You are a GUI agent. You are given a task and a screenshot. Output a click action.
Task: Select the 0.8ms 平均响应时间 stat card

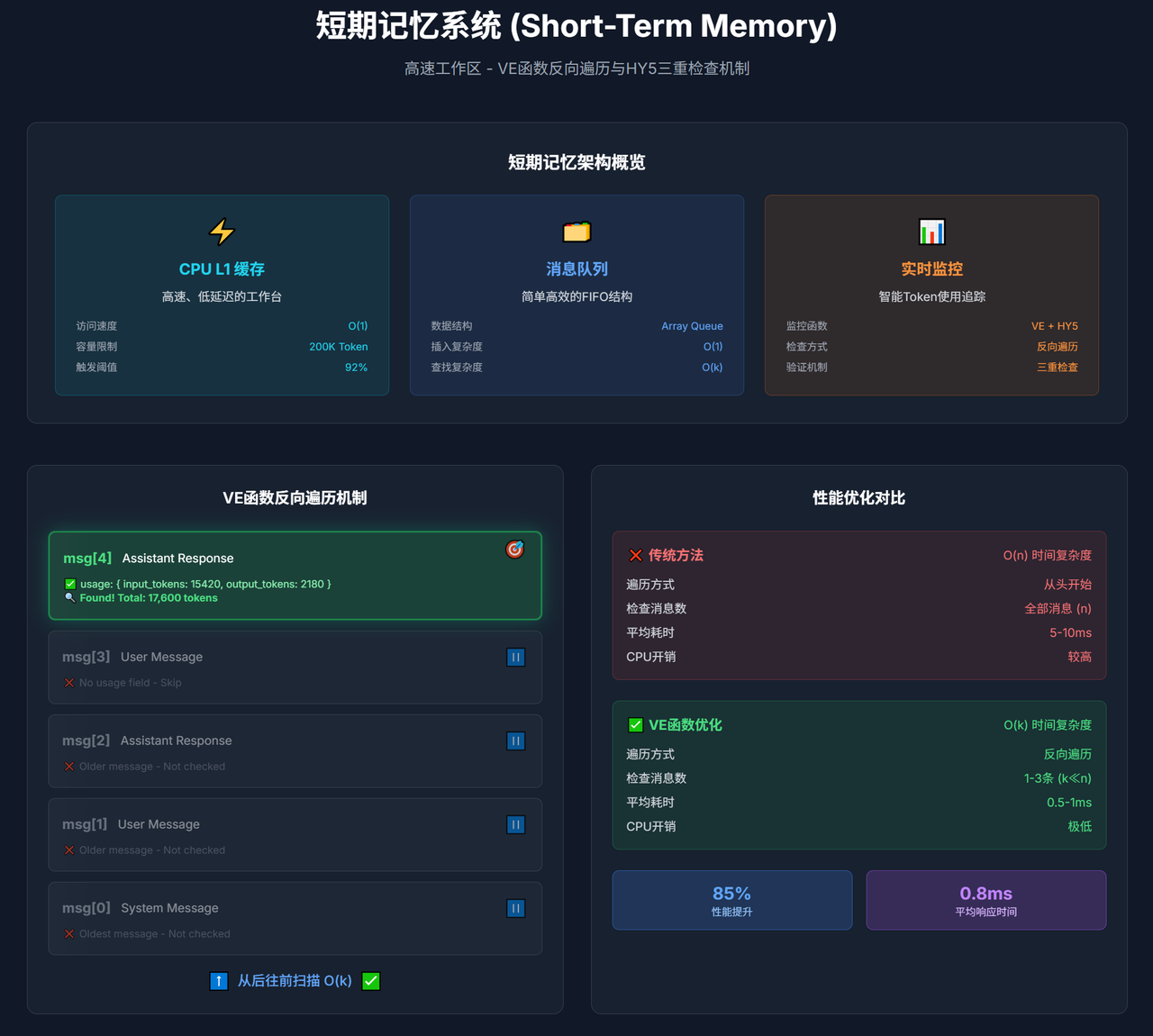(x=985, y=900)
